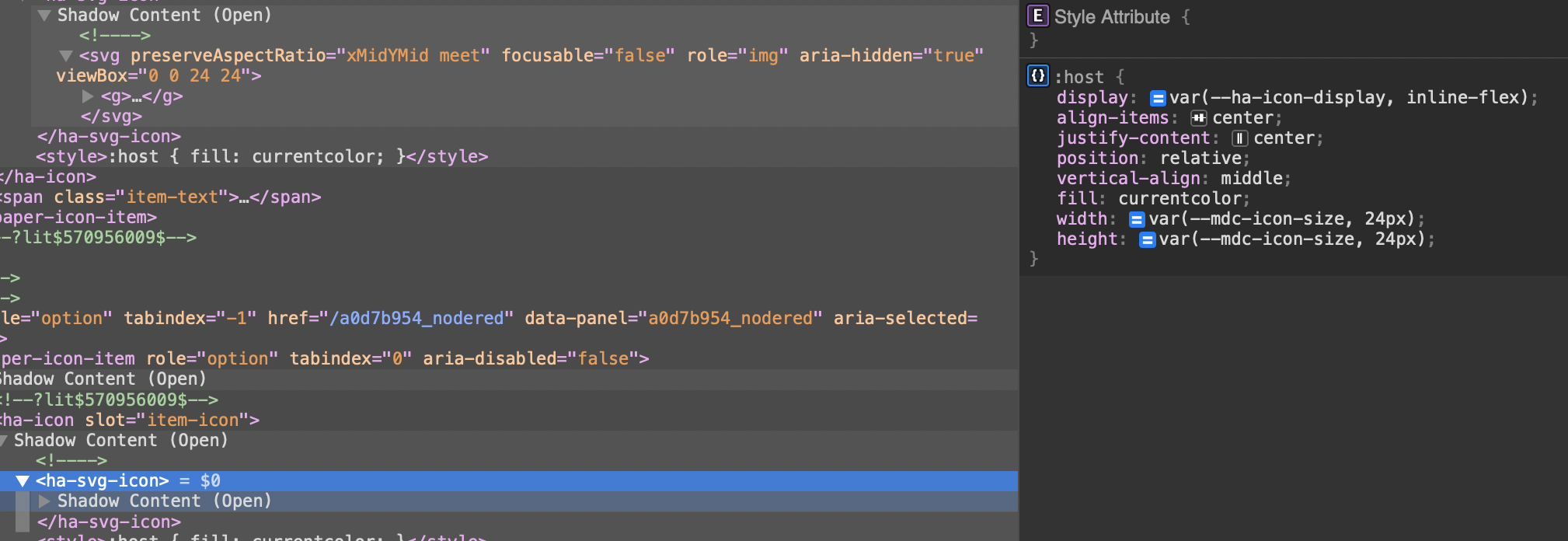This screenshot has height=541, width=1568.
Task: Select the ha-icon slot item-icon row
Action: click(x=509, y=421)
